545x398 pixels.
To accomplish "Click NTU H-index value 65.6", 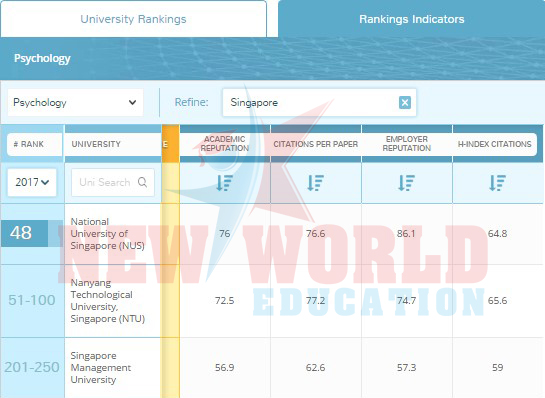I will point(497,300).
